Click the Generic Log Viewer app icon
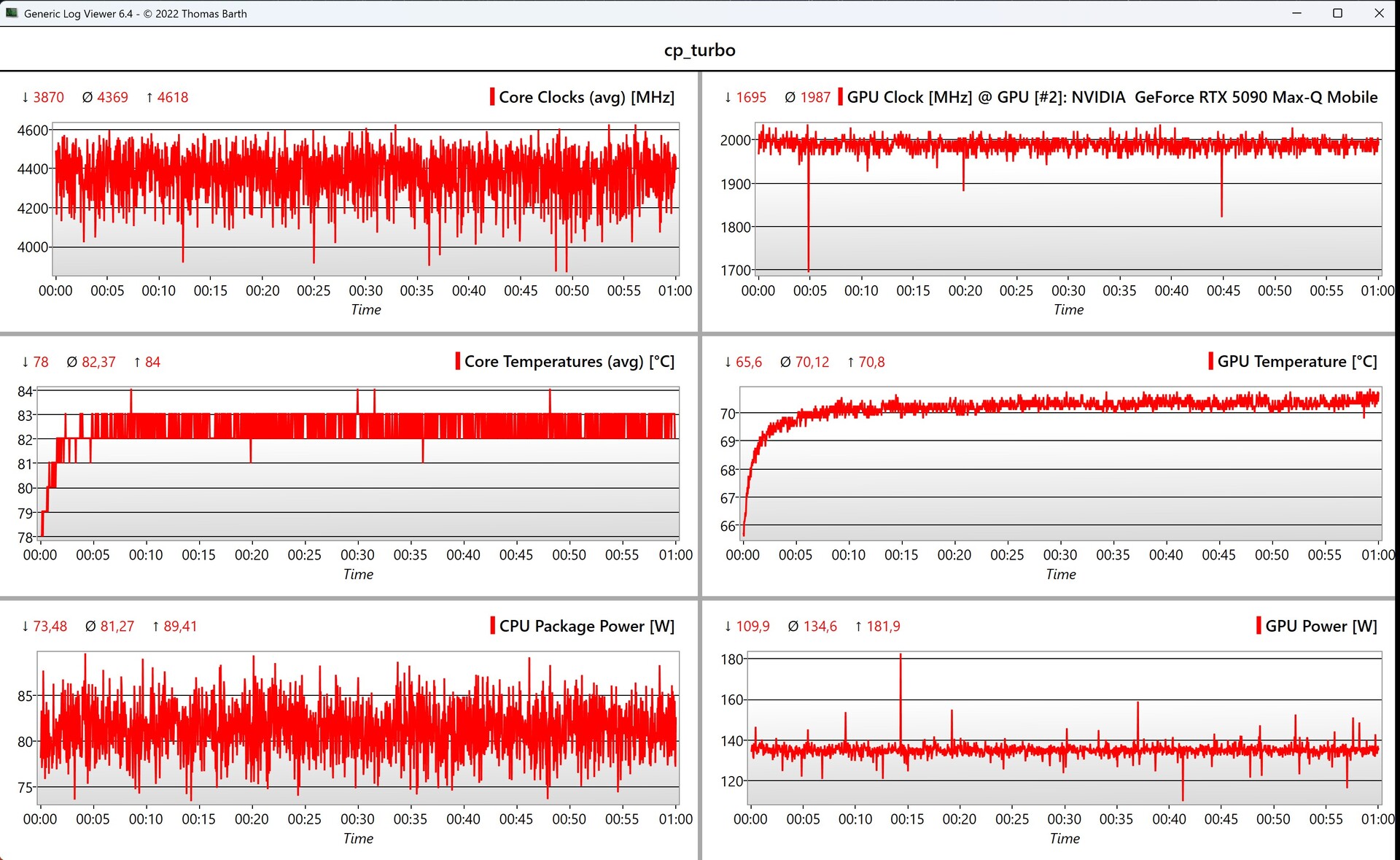Image resolution: width=1400 pixels, height=860 pixels. (11, 13)
